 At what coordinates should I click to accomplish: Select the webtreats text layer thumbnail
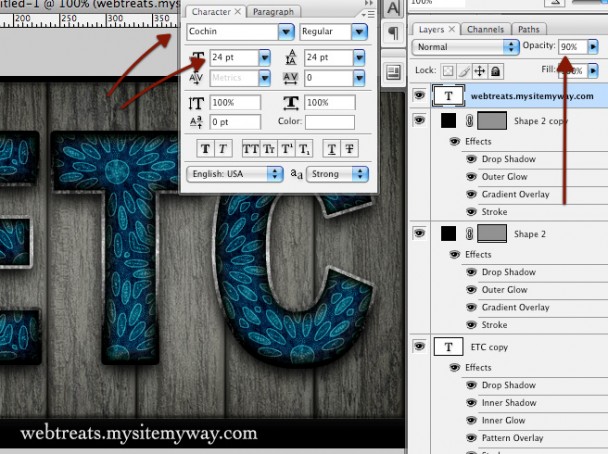[448, 96]
